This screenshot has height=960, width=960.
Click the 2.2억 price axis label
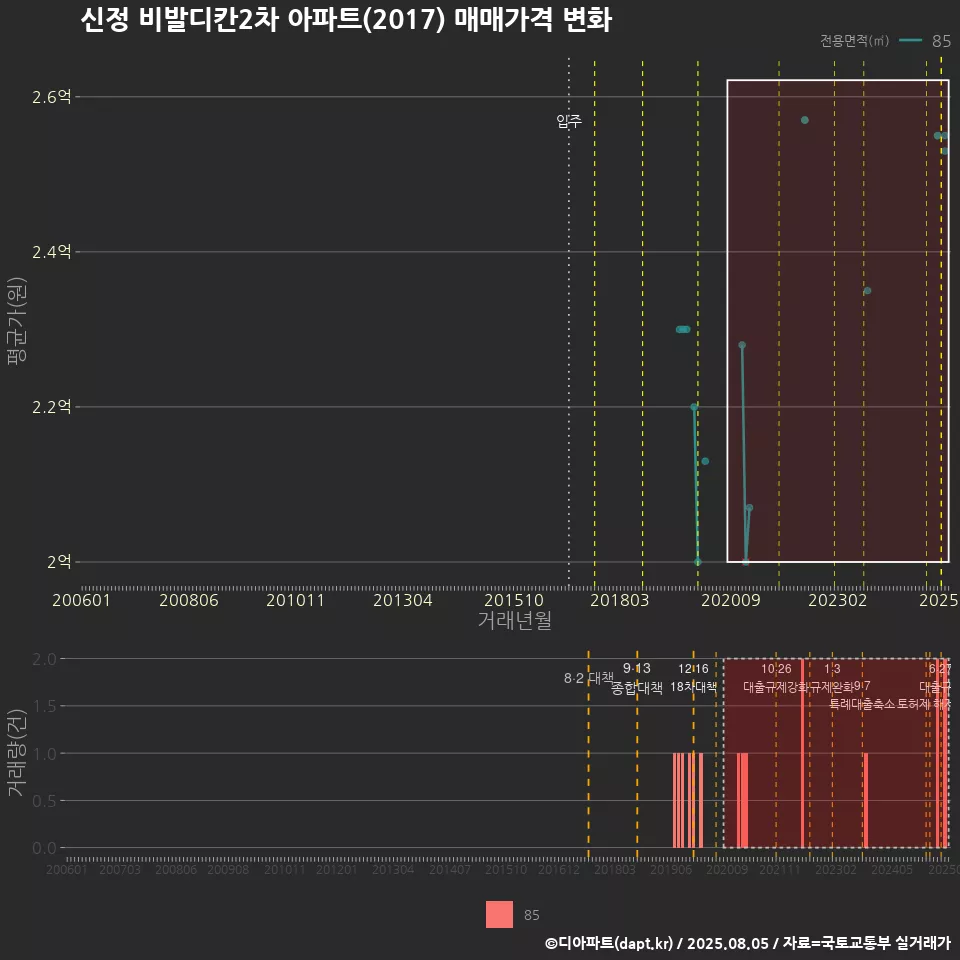pyautogui.click(x=51, y=407)
